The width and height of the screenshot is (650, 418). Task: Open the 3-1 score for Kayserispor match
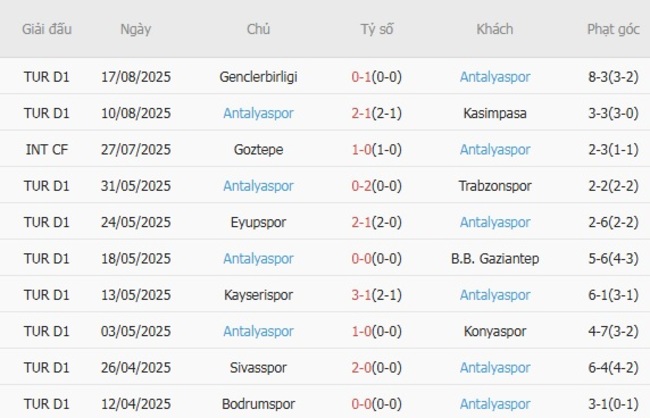coord(364,295)
